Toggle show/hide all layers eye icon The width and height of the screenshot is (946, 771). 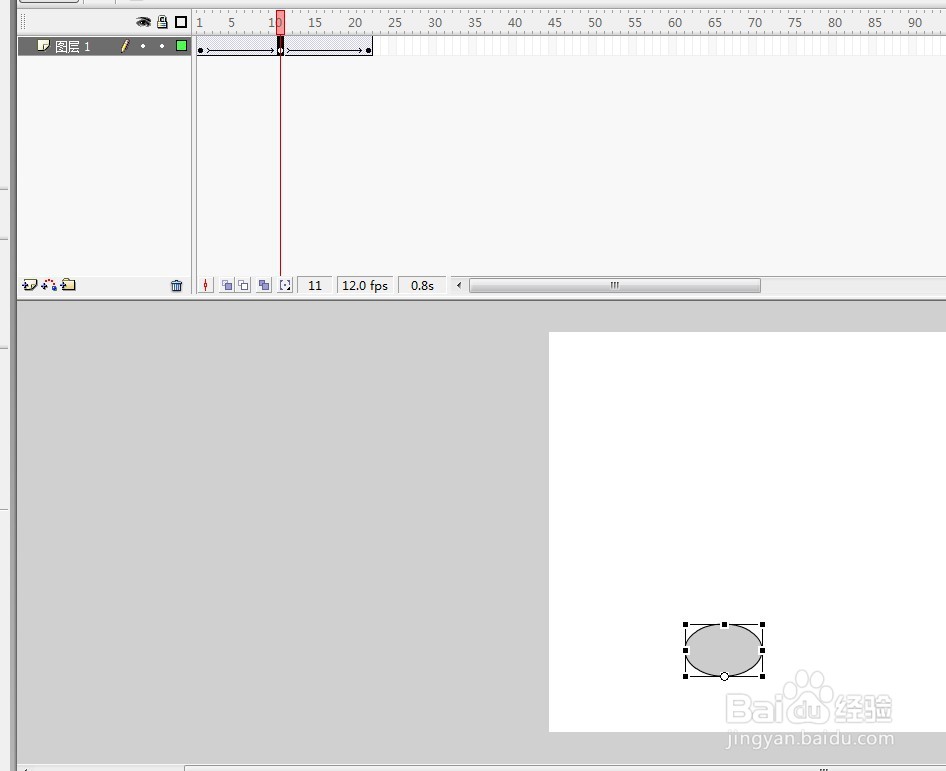click(143, 22)
